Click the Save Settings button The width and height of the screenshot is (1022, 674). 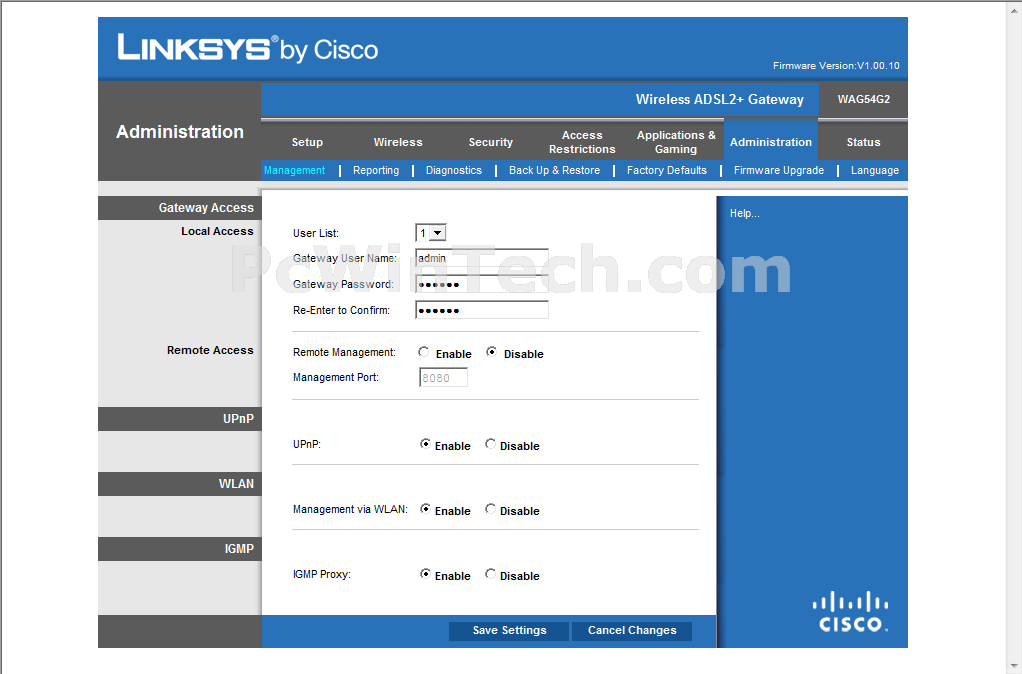[x=509, y=630]
